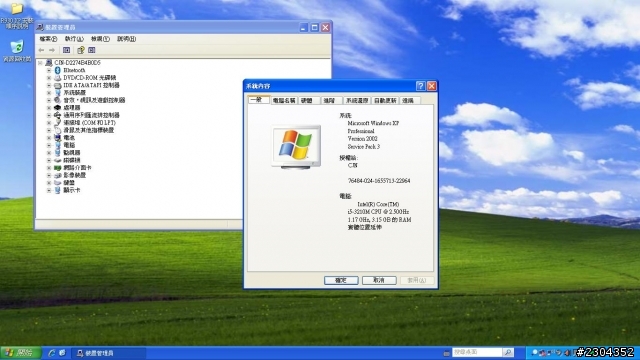Expand the 處理器 processors plus box
The width and height of the screenshot is (640, 360).
(49, 108)
